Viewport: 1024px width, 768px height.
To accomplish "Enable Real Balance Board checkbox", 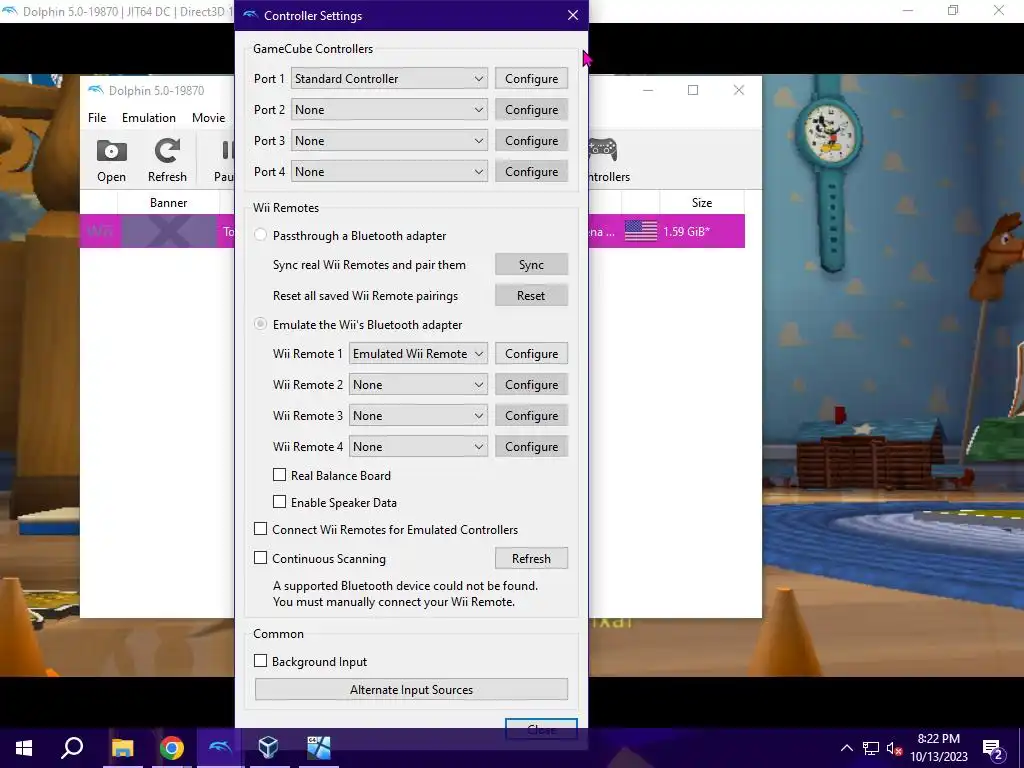I will click(280, 475).
